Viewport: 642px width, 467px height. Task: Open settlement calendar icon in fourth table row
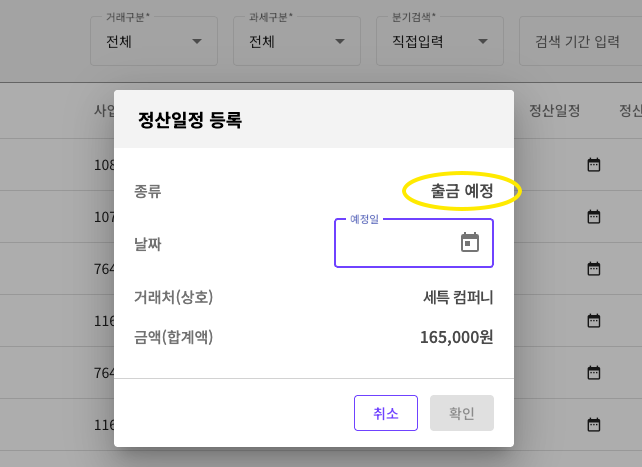(593, 320)
